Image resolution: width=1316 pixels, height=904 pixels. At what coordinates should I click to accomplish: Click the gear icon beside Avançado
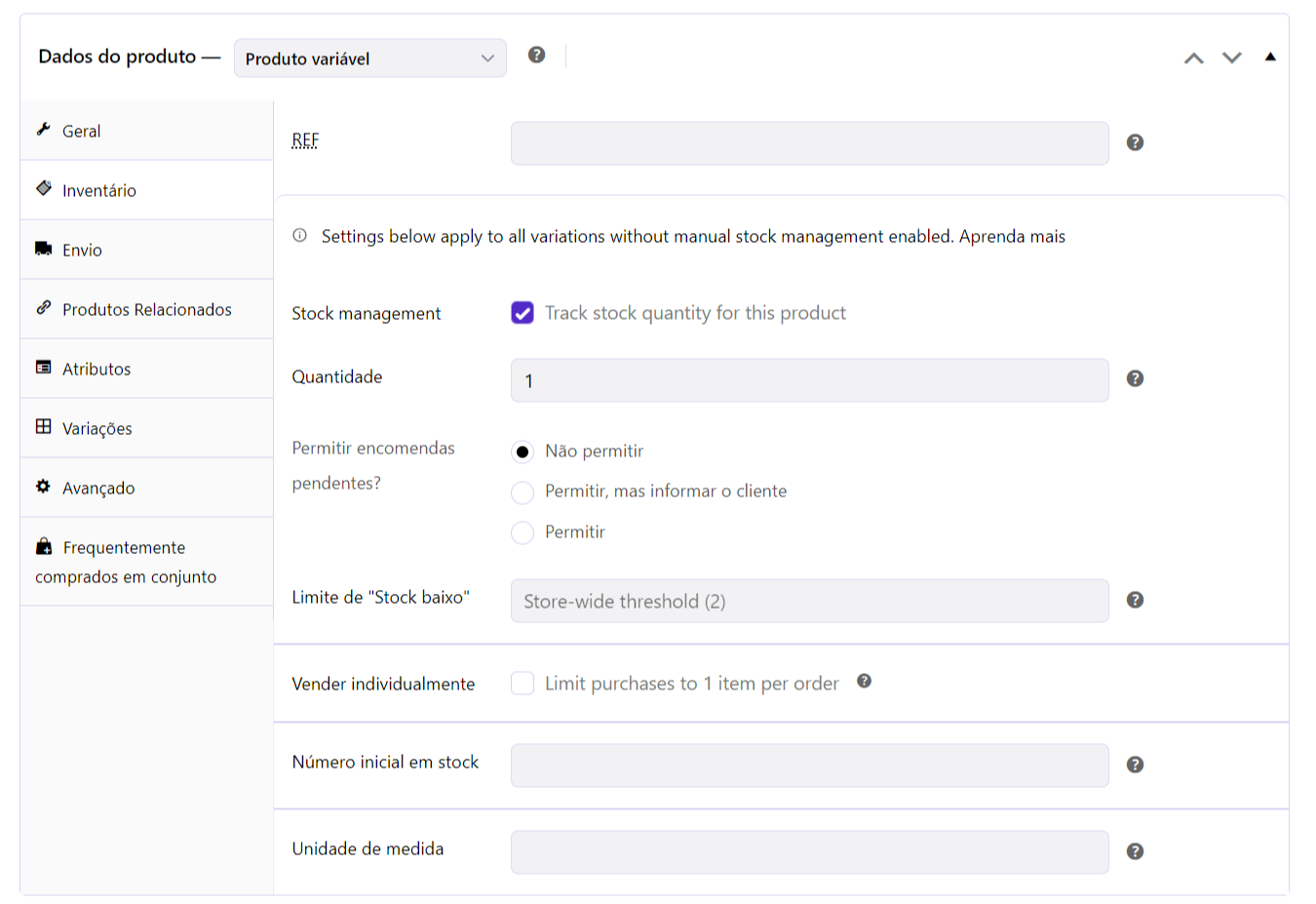(x=43, y=486)
